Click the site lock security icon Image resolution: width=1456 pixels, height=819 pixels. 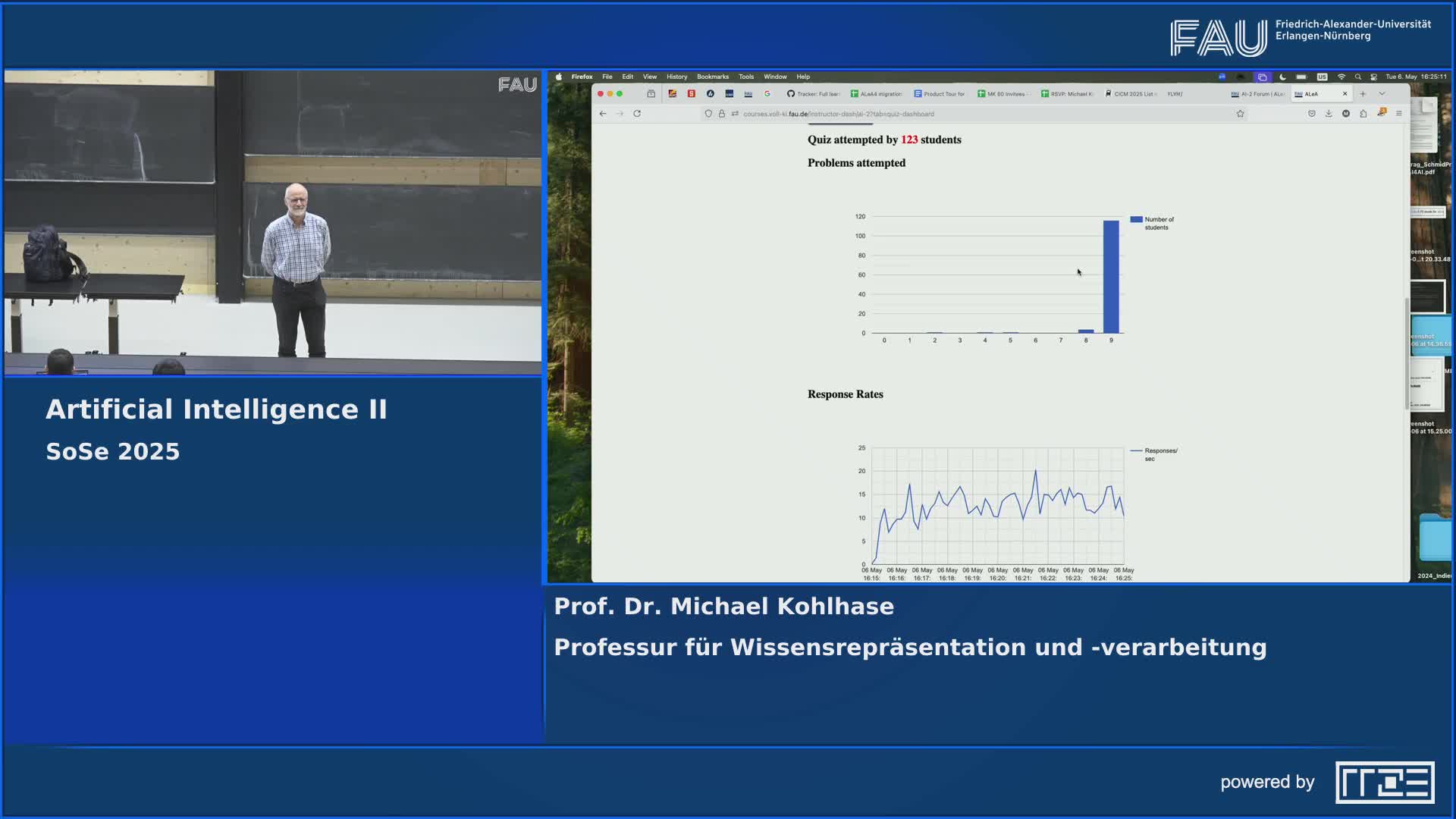(x=722, y=114)
